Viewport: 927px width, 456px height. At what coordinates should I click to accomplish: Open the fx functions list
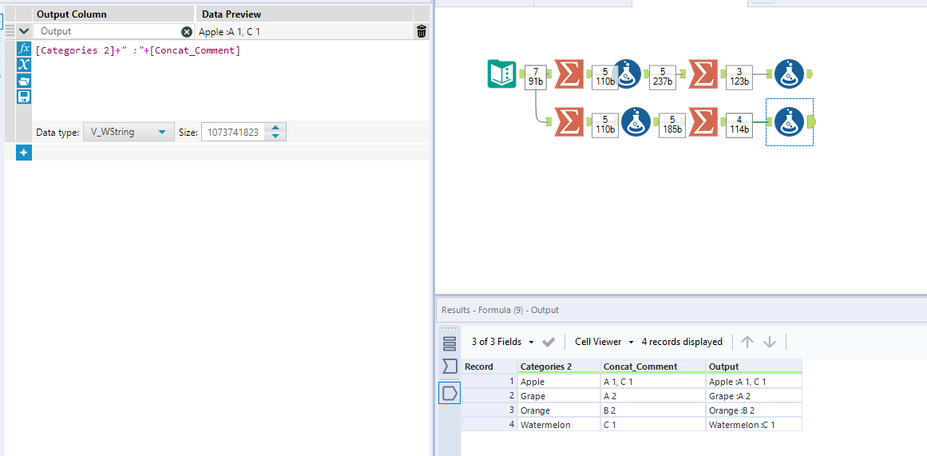tap(24, 48)
